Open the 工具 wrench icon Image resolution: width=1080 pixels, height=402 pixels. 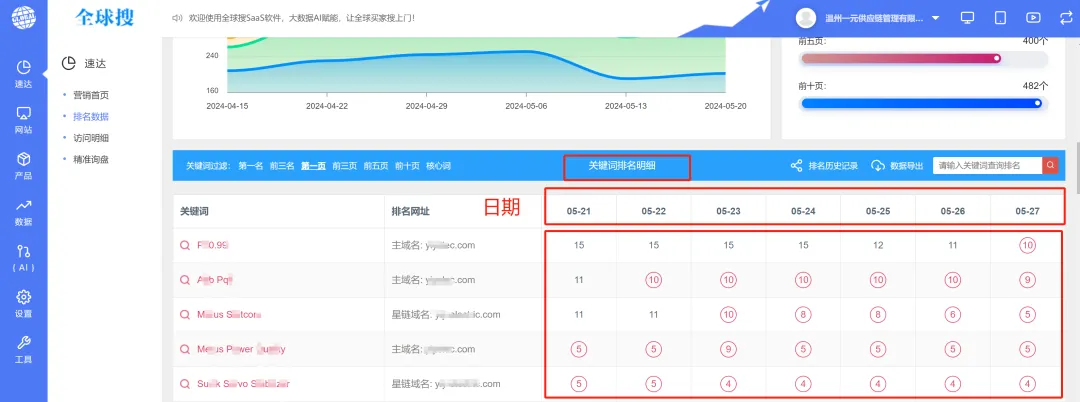(23, 349)
